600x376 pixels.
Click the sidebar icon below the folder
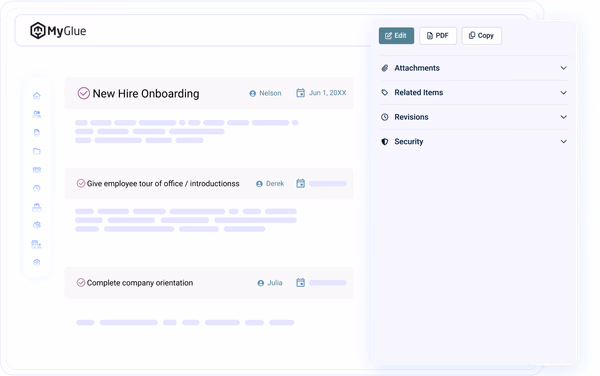(x=37, y=169)
